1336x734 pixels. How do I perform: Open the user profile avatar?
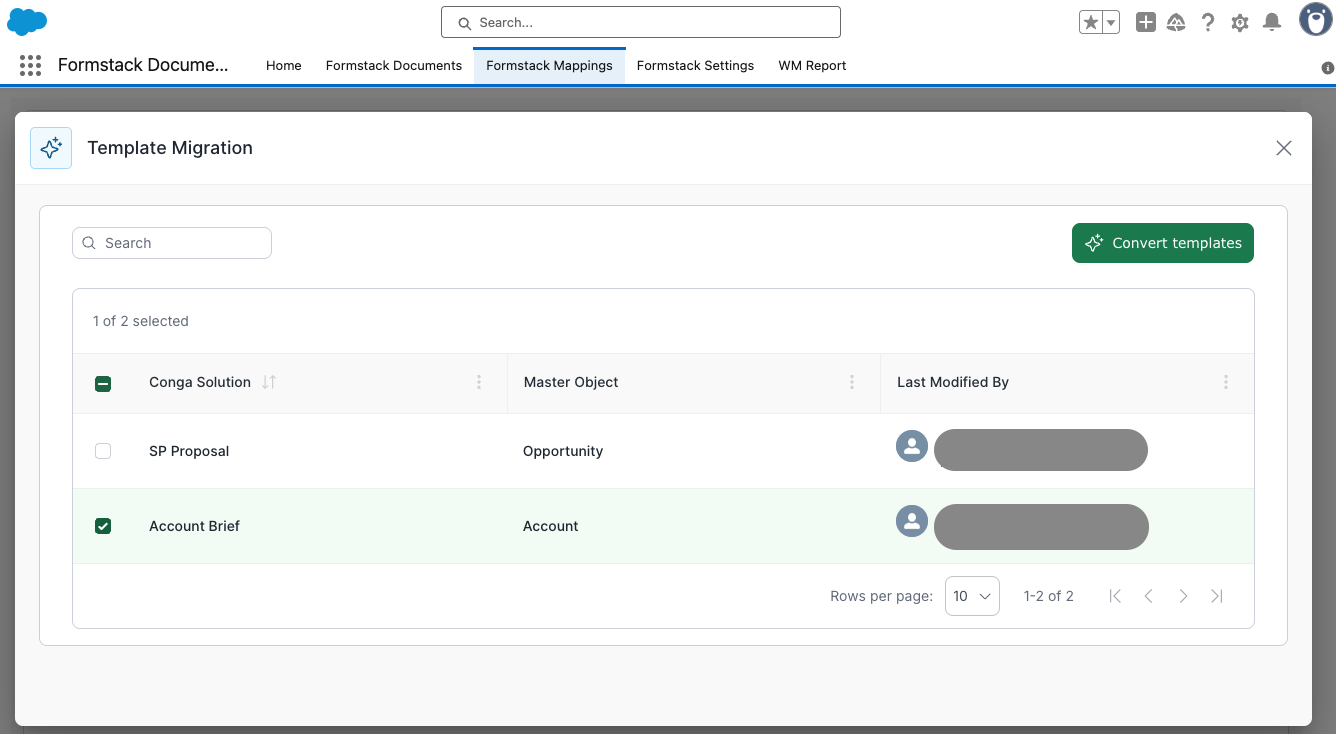[x=1314, y=20]
